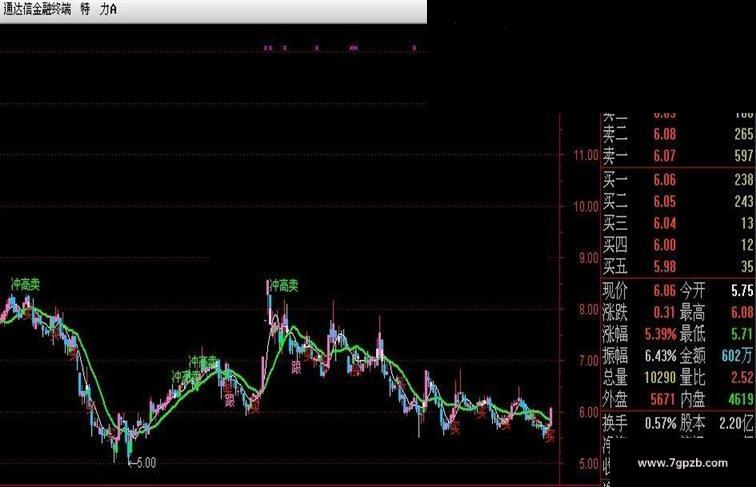This screenshot has width=756, height=487.
Task: Click the 涨跌 value 0.31
Action: click(664, 312)
